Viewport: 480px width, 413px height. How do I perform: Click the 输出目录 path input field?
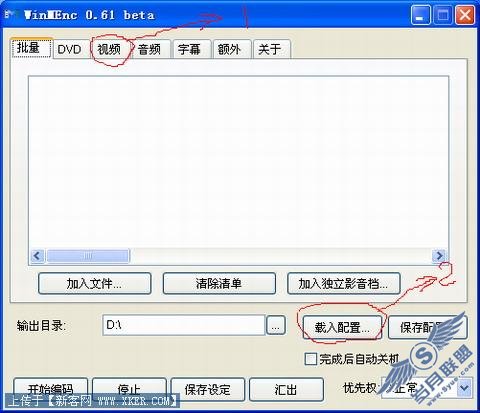click(x=183, y=325)
